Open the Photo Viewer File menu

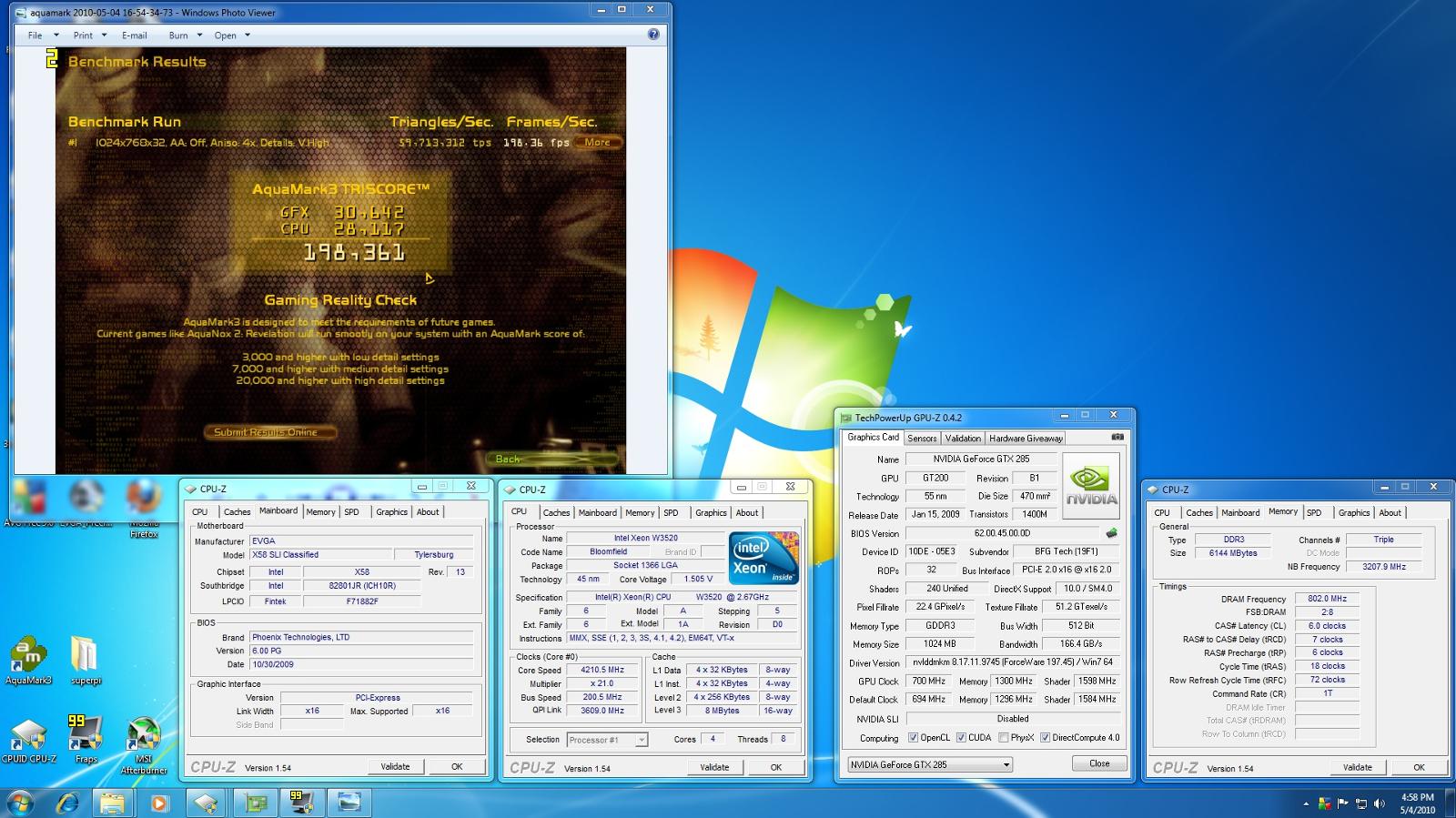pyautogui.click(x=43, y=35)
